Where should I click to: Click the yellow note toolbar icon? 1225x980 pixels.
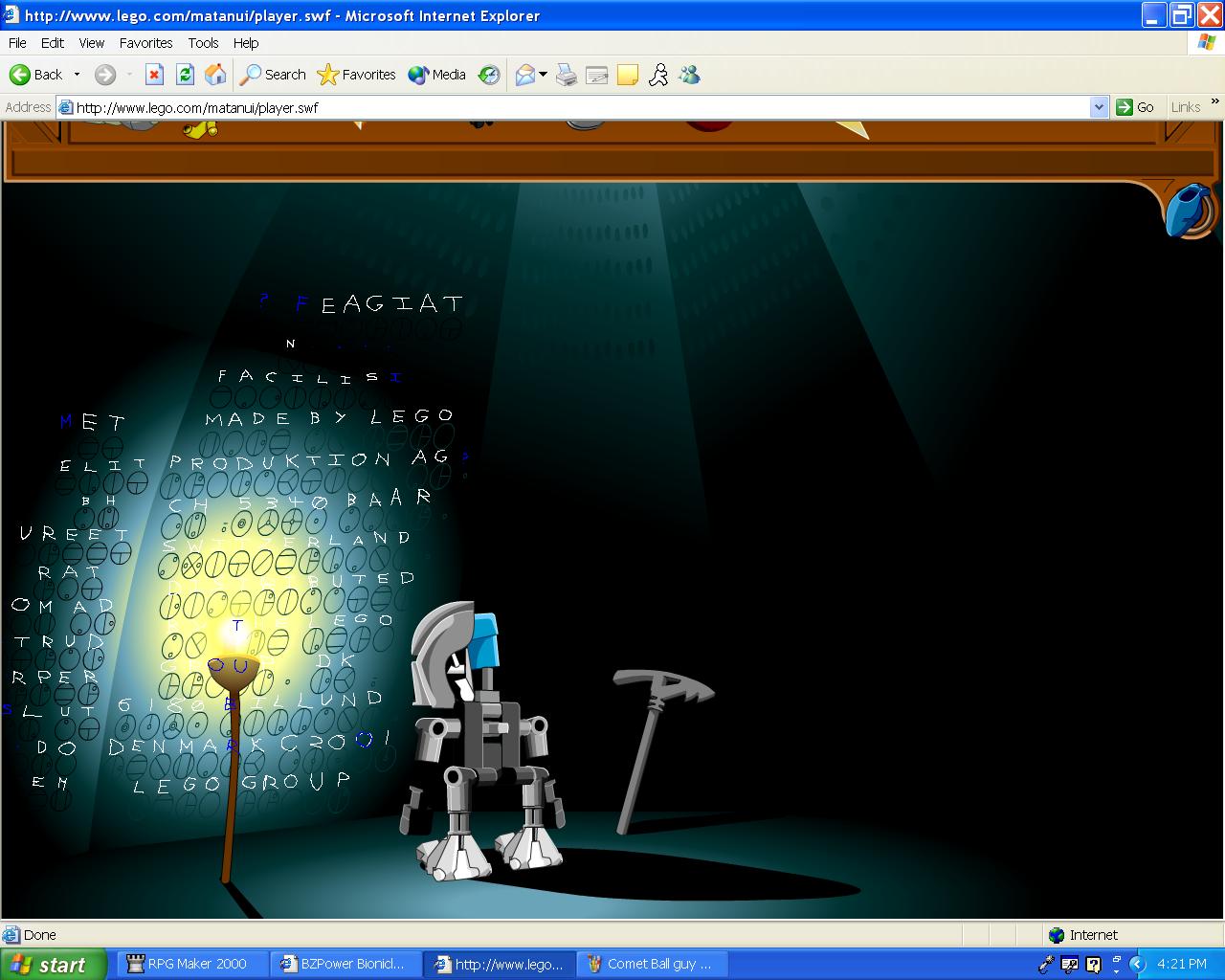coord(628,75)
